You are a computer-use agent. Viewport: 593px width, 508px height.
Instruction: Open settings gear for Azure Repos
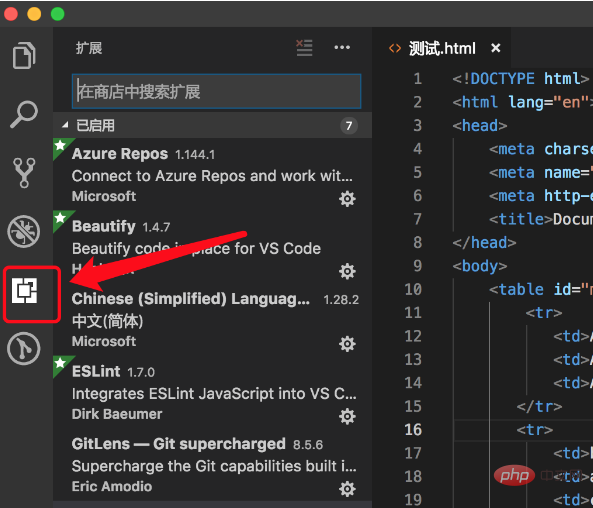point(347,199)
